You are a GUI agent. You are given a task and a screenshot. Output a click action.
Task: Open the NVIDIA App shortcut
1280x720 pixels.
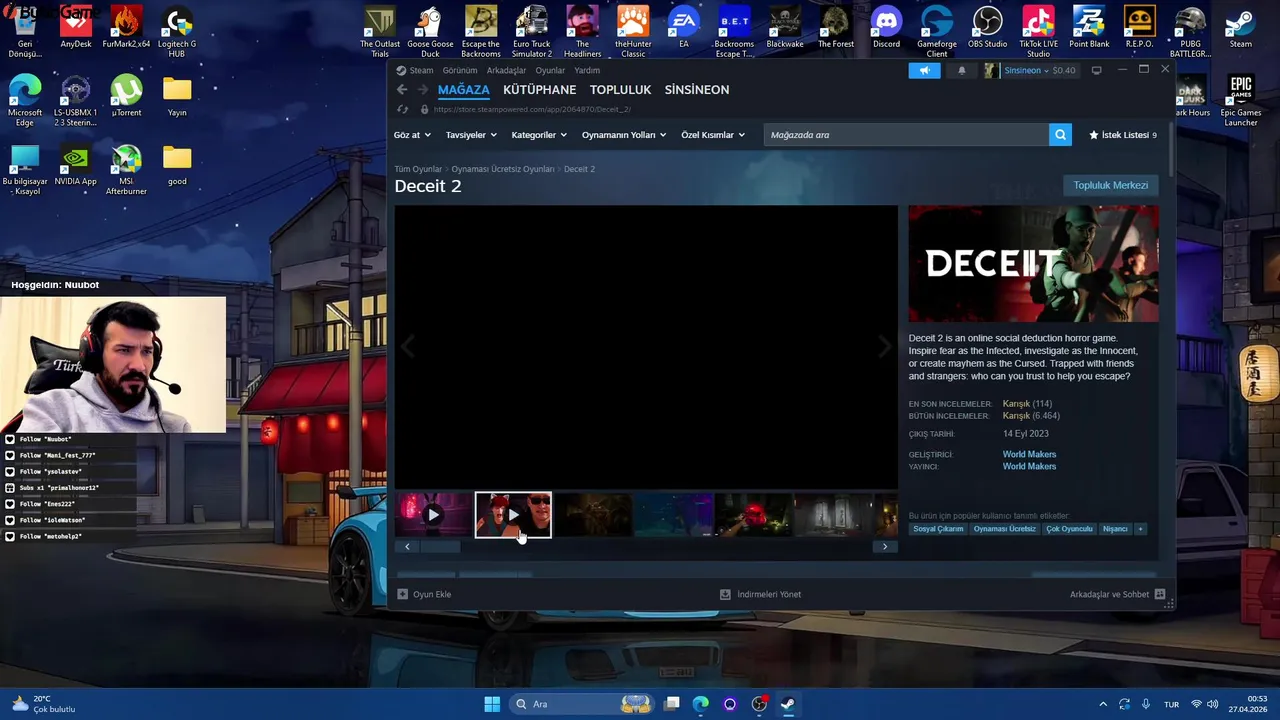[x=76, y=164]
